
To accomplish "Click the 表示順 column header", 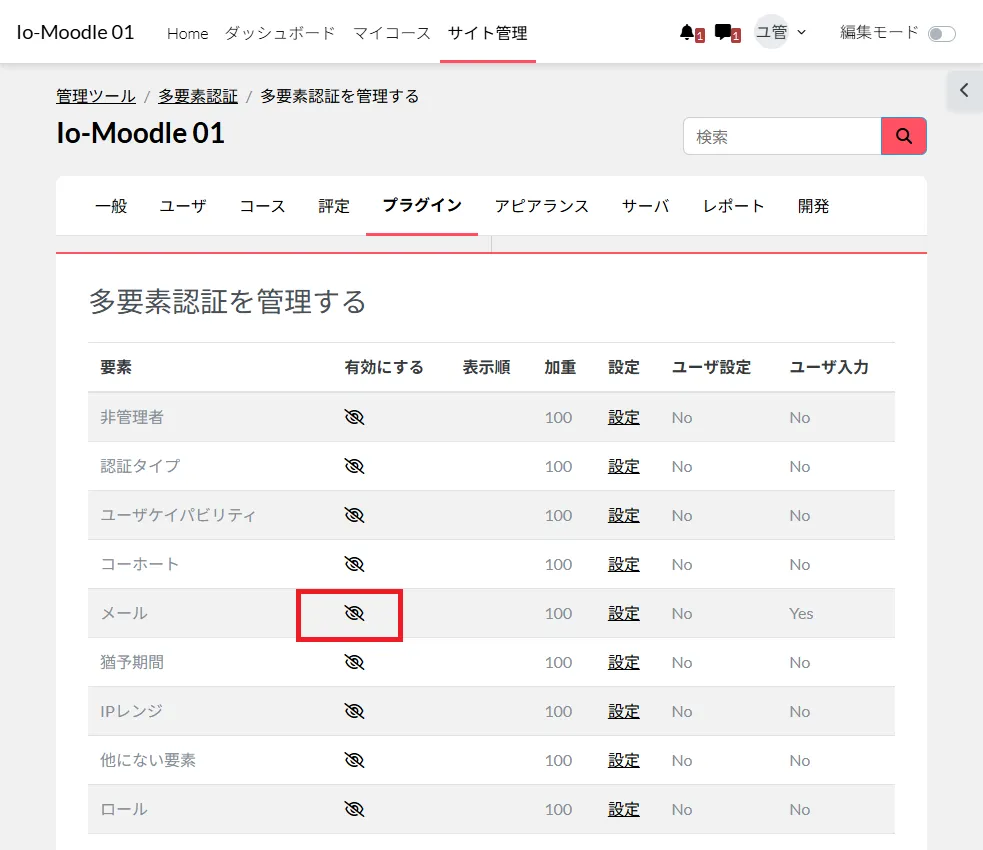I will tap(486, 367).
